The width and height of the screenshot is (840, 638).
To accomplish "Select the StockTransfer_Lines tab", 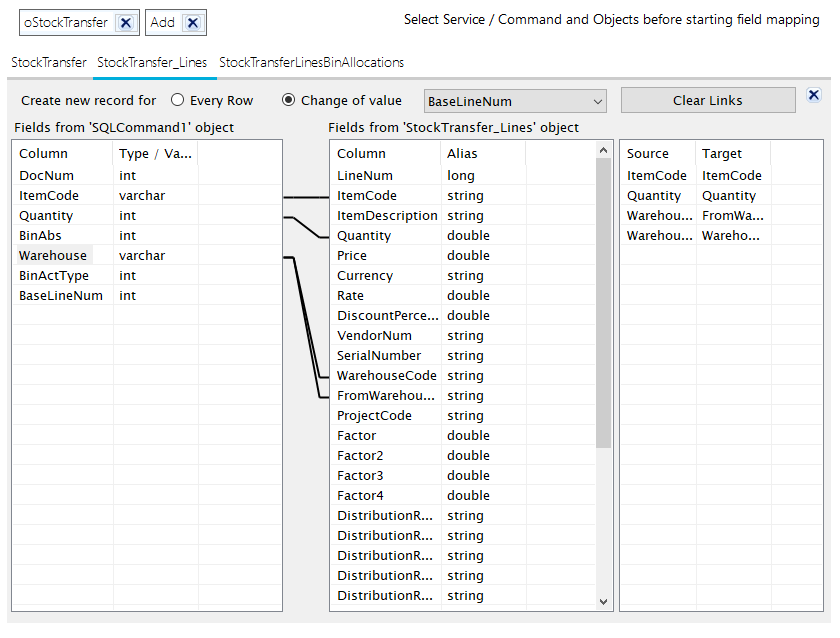I will (x=153, y=62).
